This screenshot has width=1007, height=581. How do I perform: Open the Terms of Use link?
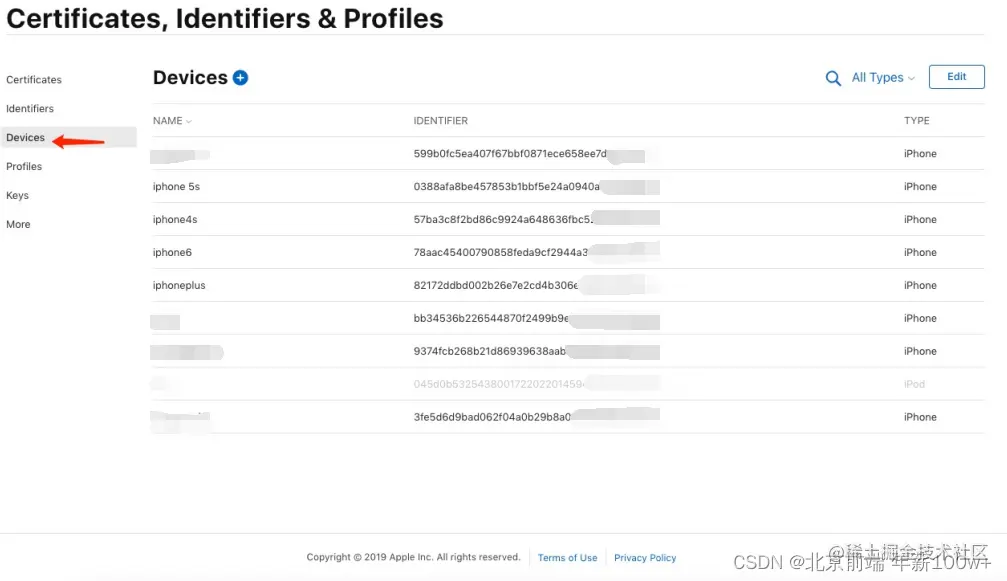(568, 558)
